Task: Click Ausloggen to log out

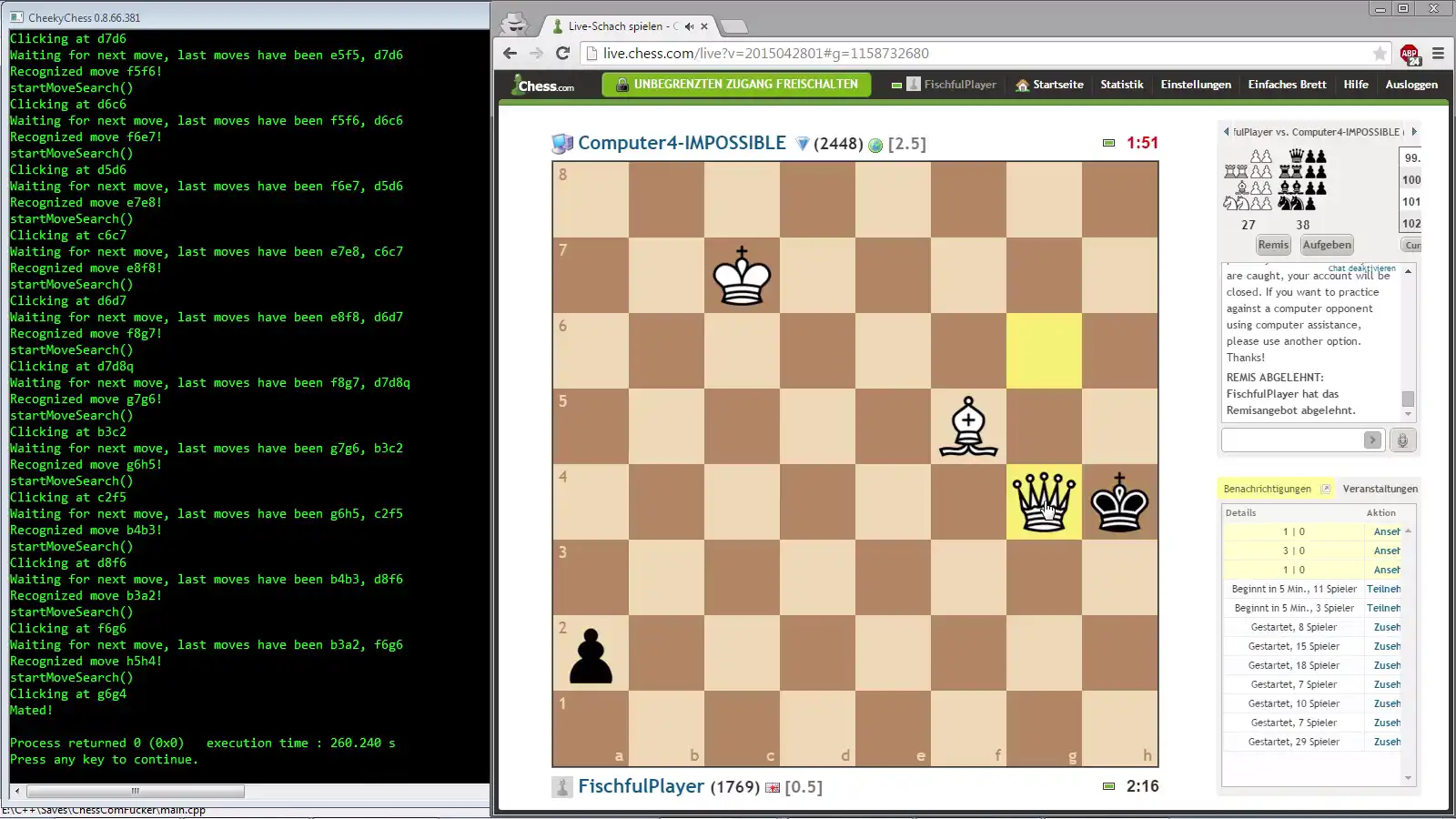Action: click(1411, 85)
